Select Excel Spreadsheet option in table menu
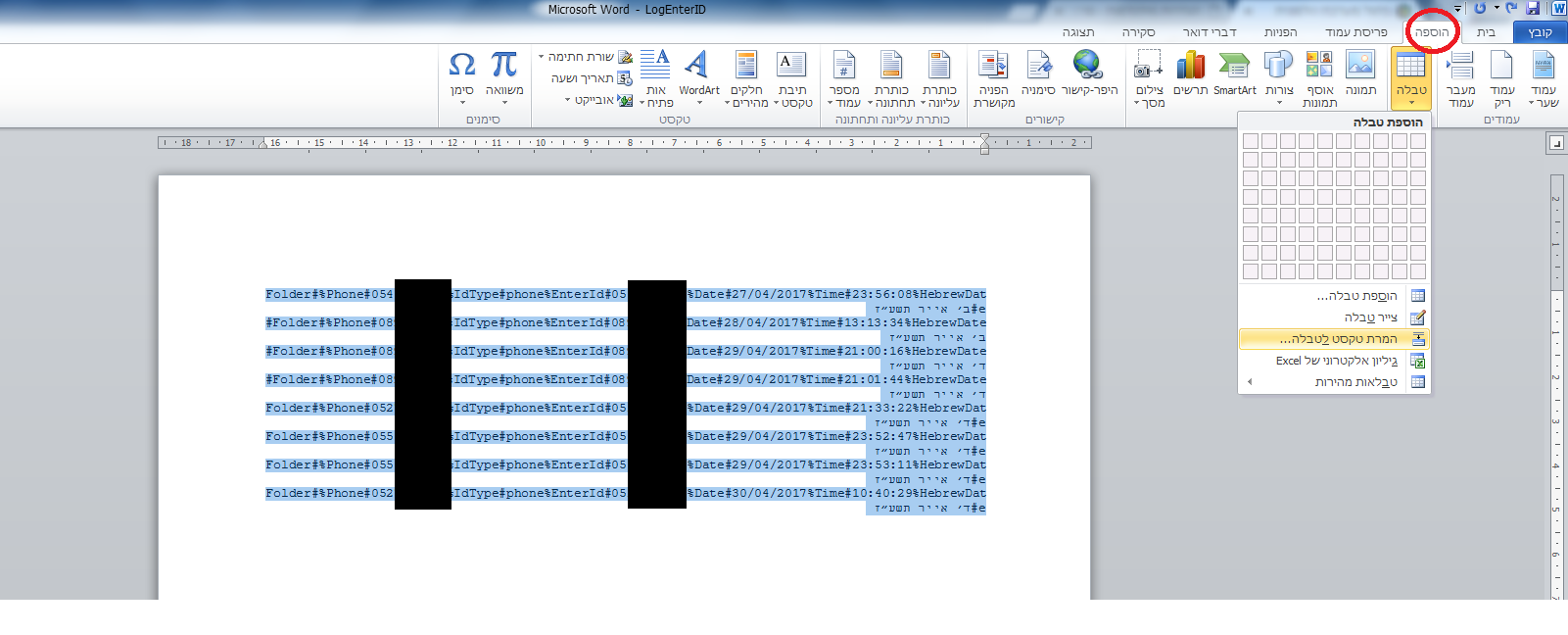 point(1334,361)
